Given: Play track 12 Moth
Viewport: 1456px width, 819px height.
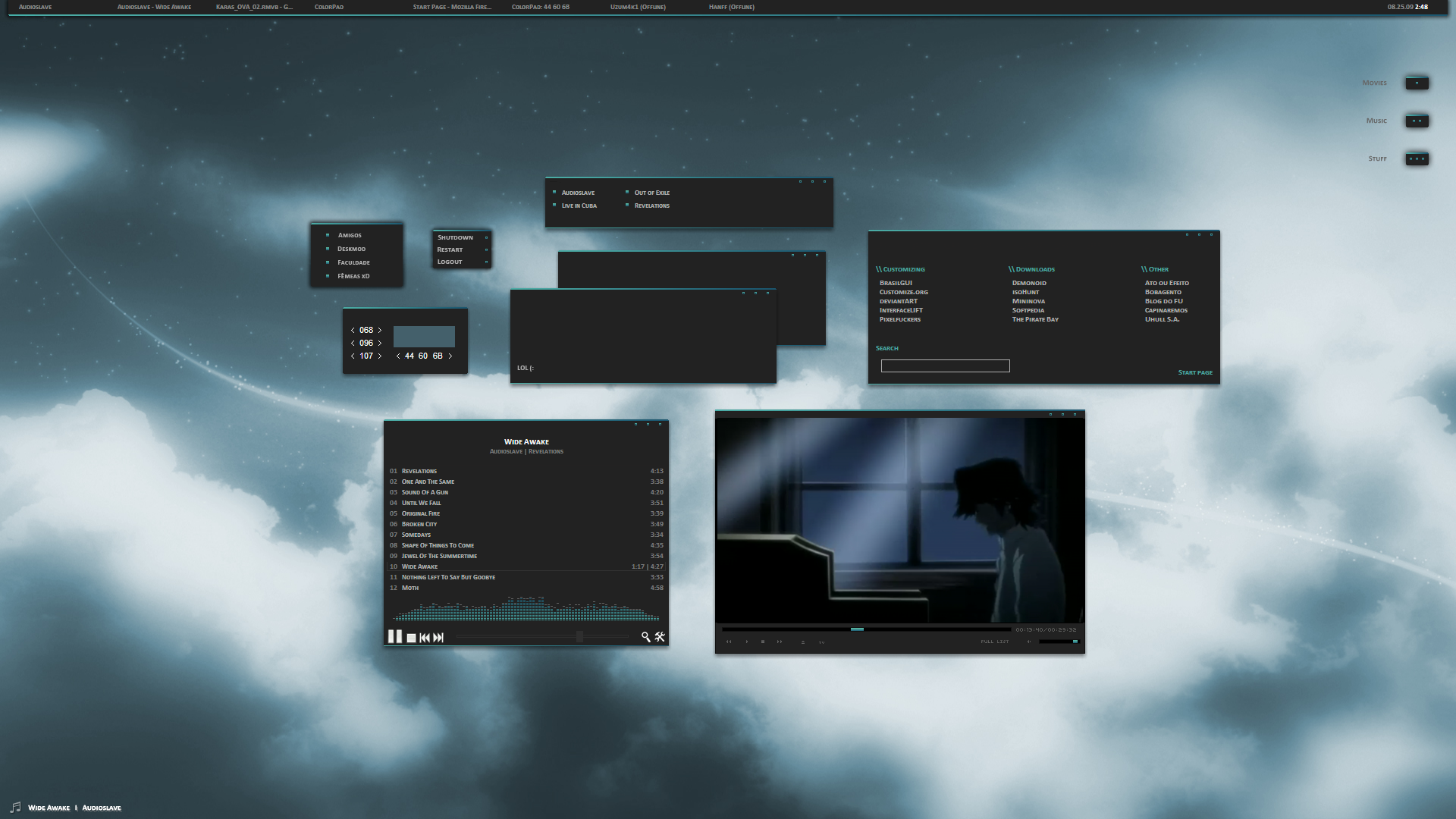Looking at the screenshot, I should click(x=526, y=588).
